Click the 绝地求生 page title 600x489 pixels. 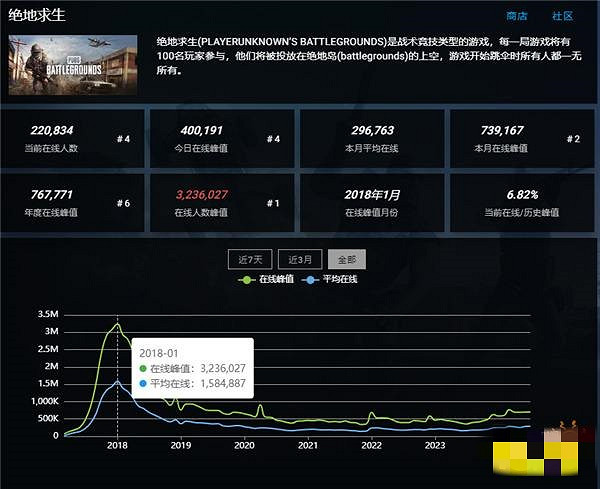pos(37,15)
